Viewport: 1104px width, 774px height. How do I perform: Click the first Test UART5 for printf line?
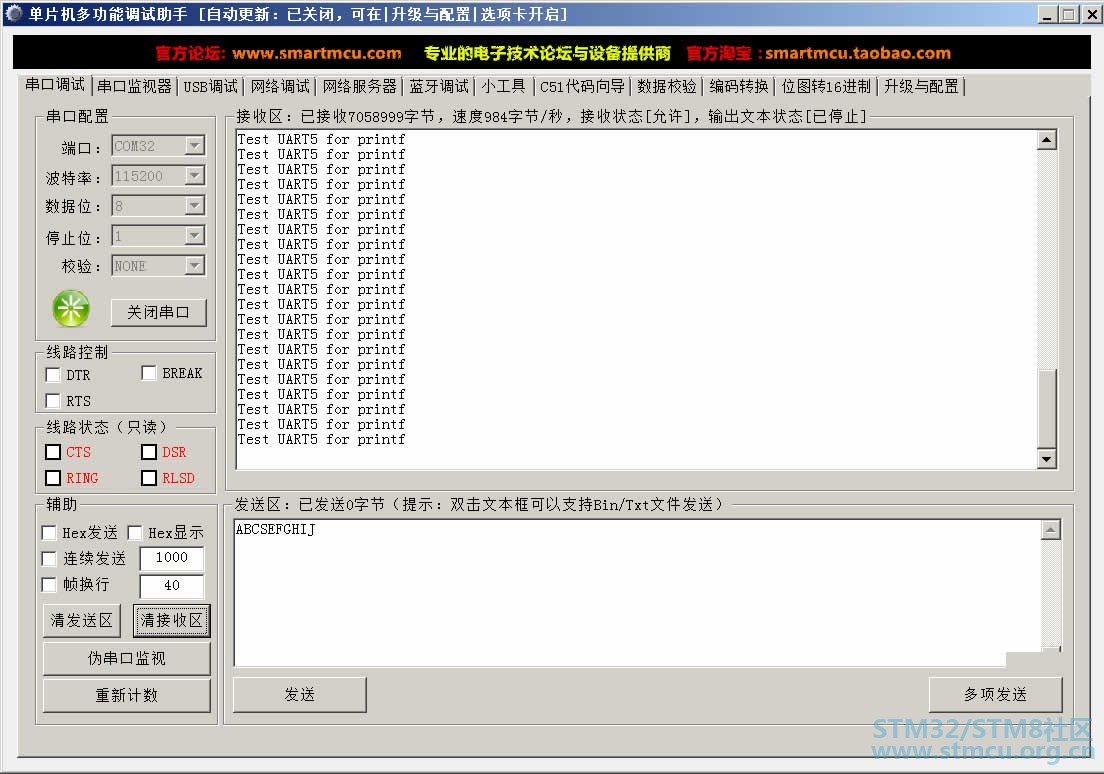coord(321,139)
